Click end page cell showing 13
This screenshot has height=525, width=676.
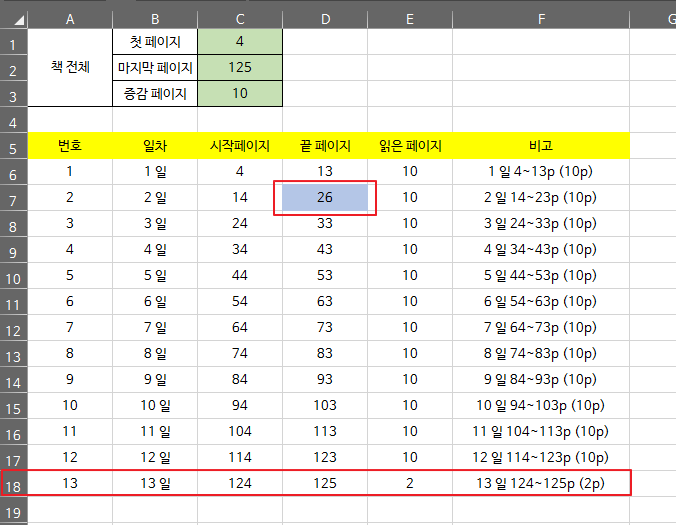325,172
